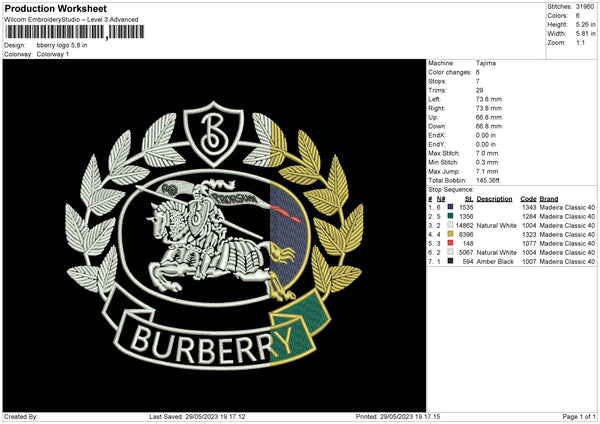Click "Natural White" in the 14862 stitches row
Viewport: 600px width, 424px height.
pos(496,226)
